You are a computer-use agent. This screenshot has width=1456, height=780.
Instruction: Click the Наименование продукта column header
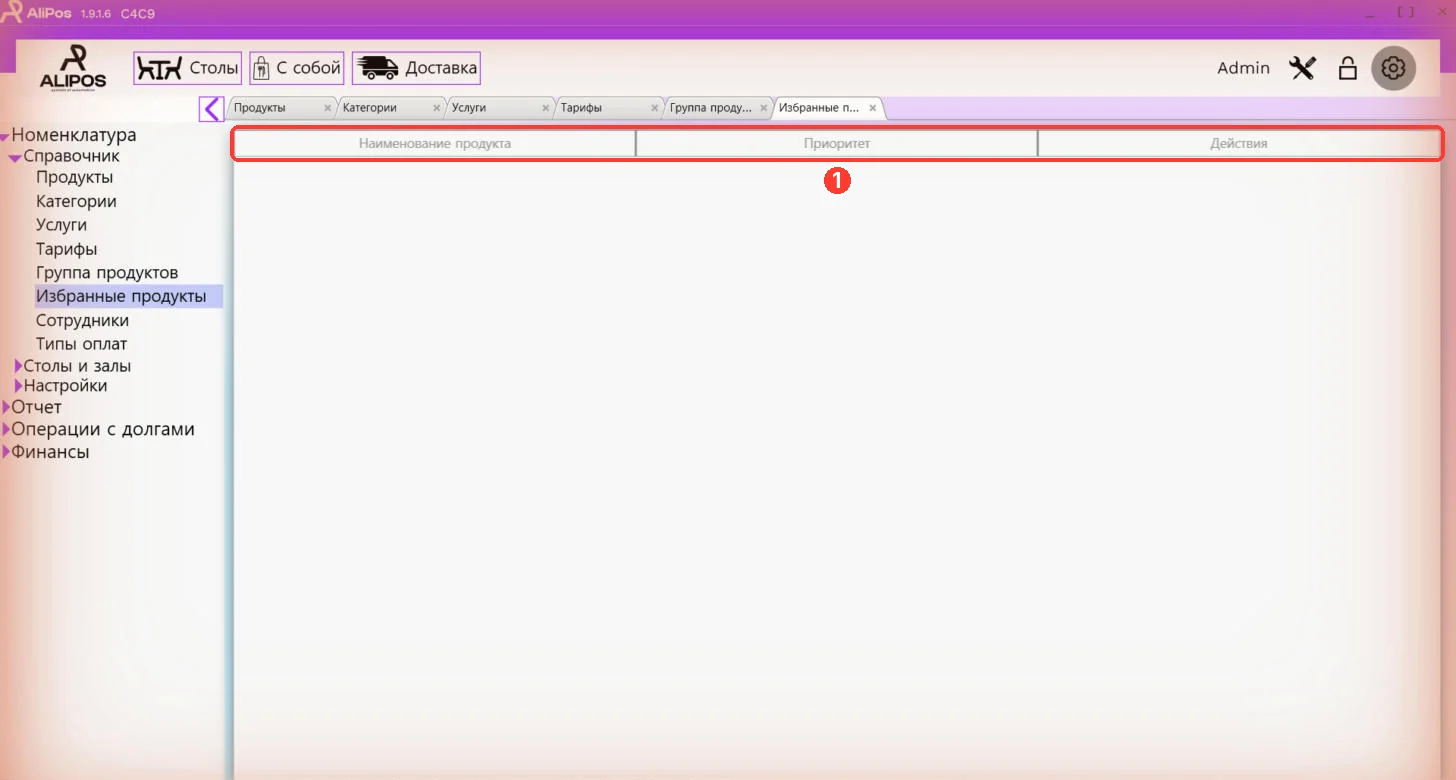[435, 144]
